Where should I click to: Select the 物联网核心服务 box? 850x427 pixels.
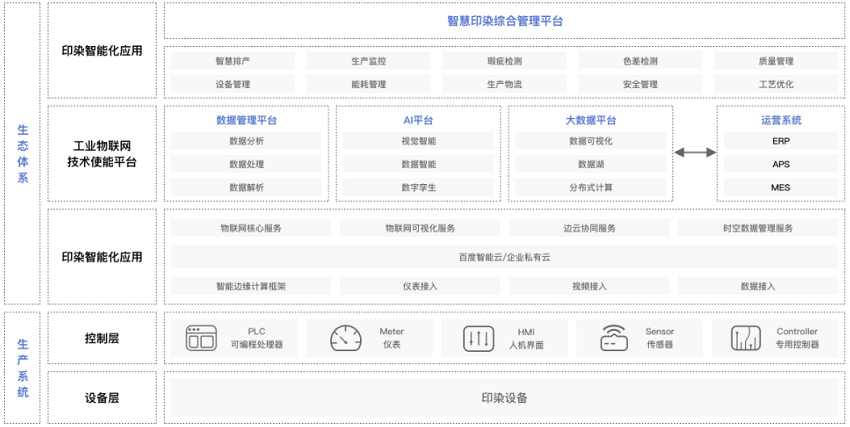(x=251, y=228)
